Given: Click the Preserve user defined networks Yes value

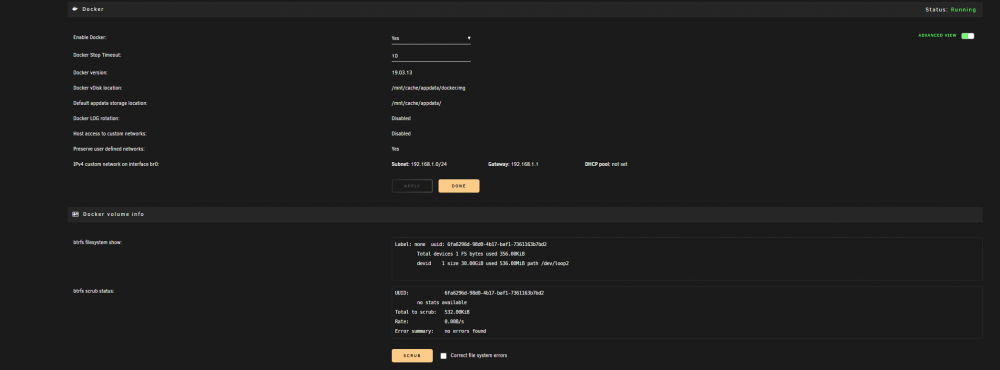Looking at the screenshot, I should (x=395, y=149).
